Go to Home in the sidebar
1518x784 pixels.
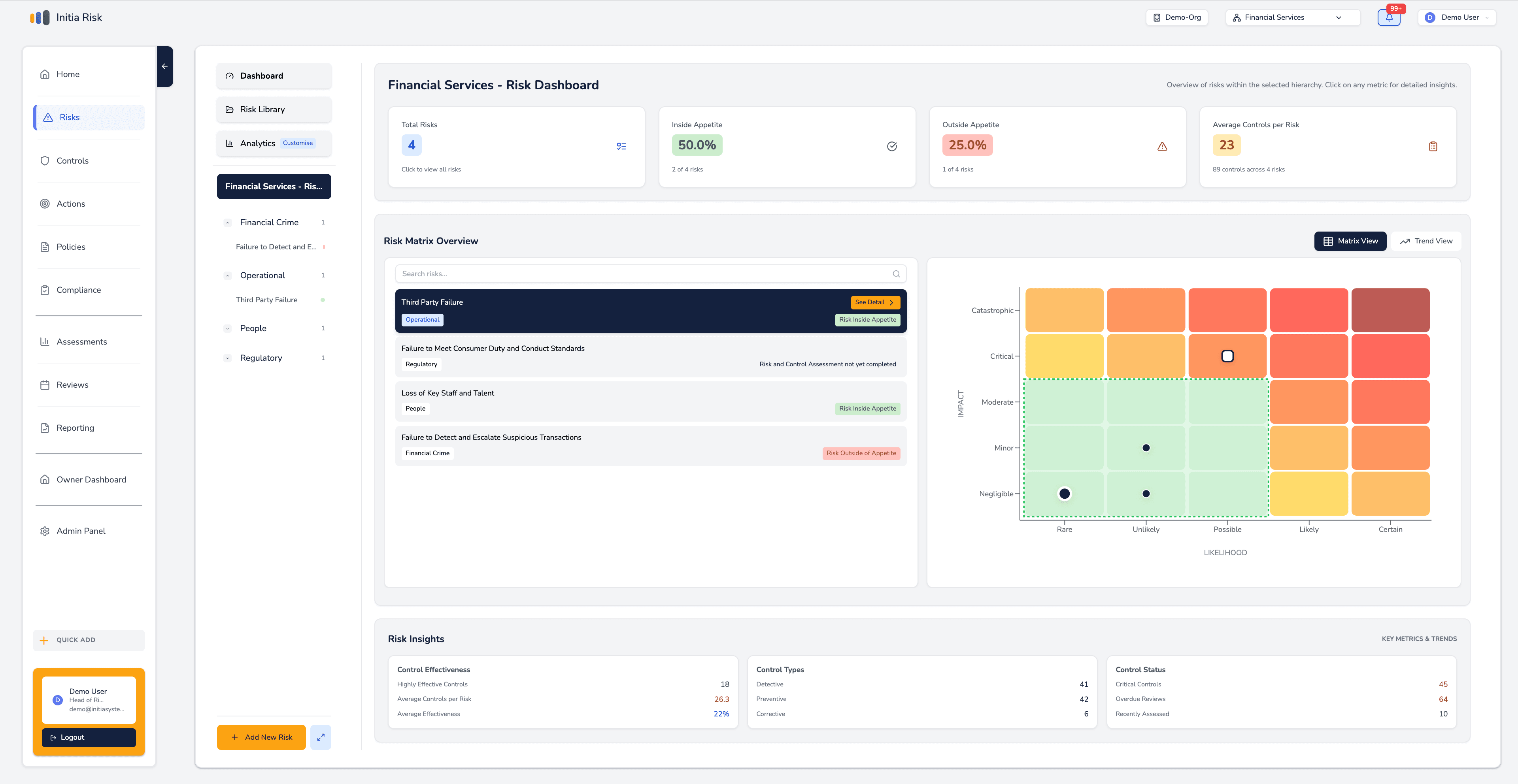point(89,74)
